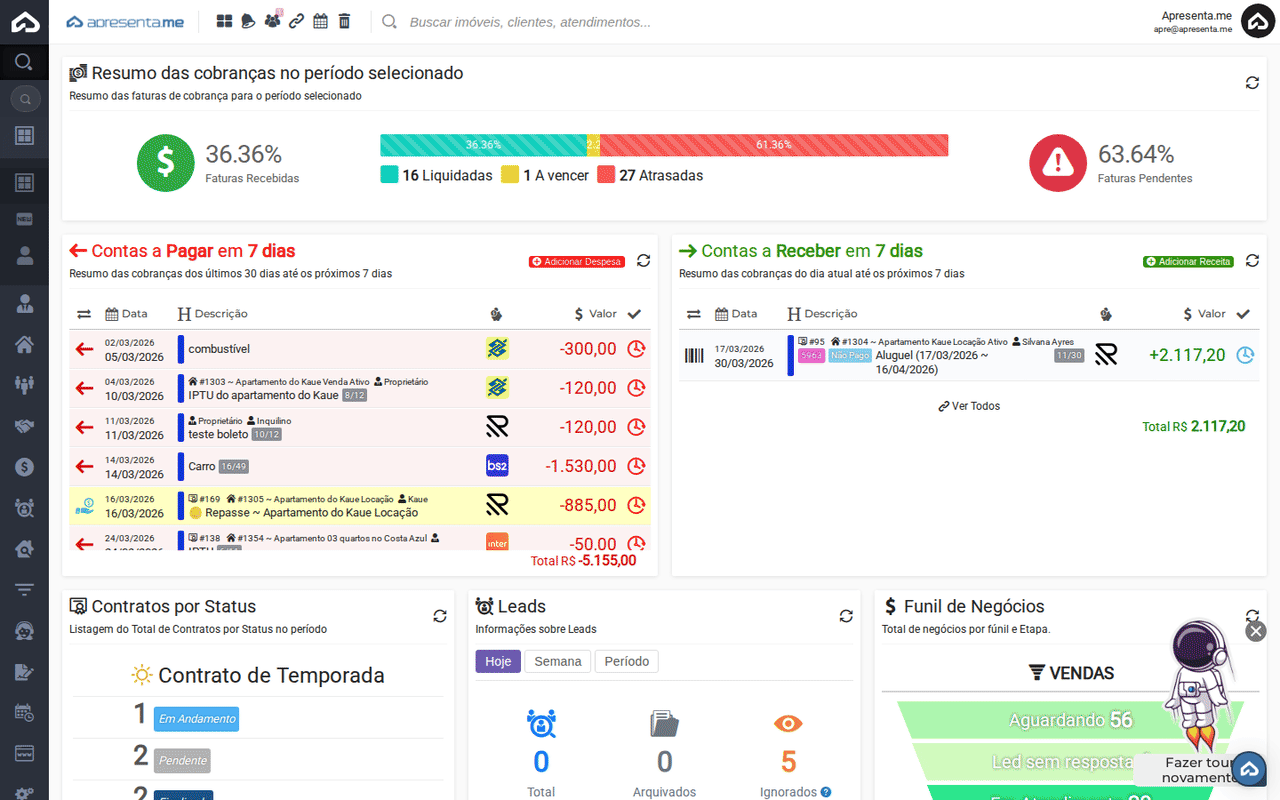This screenshot has width=1280, height=800.
Task: Click the house icon in left sidebar
Action: point(24,345)
